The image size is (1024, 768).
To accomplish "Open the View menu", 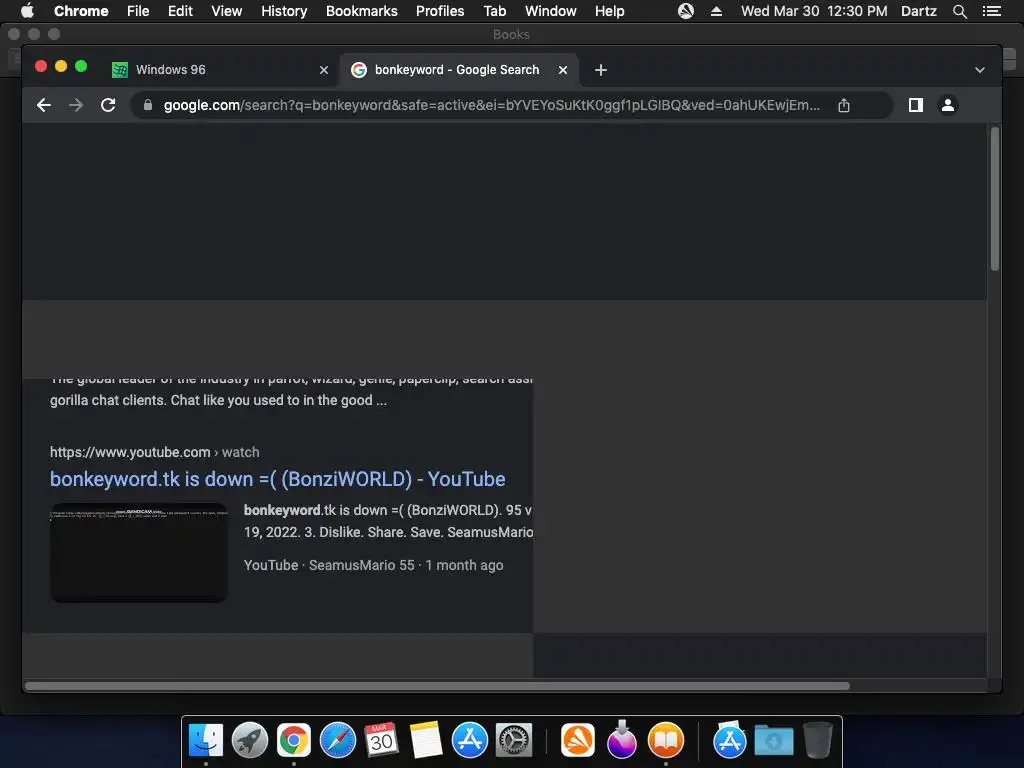I will (227, 11).
